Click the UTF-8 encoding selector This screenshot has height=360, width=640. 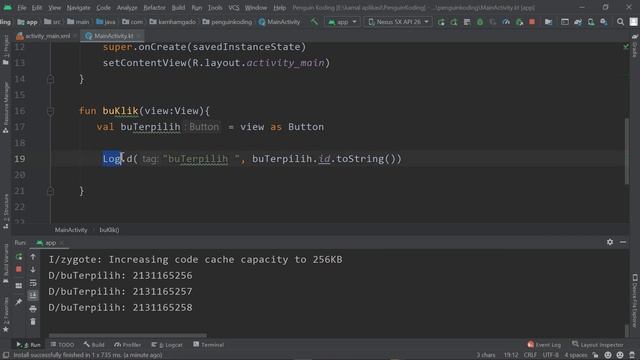[x=550, y=355]
